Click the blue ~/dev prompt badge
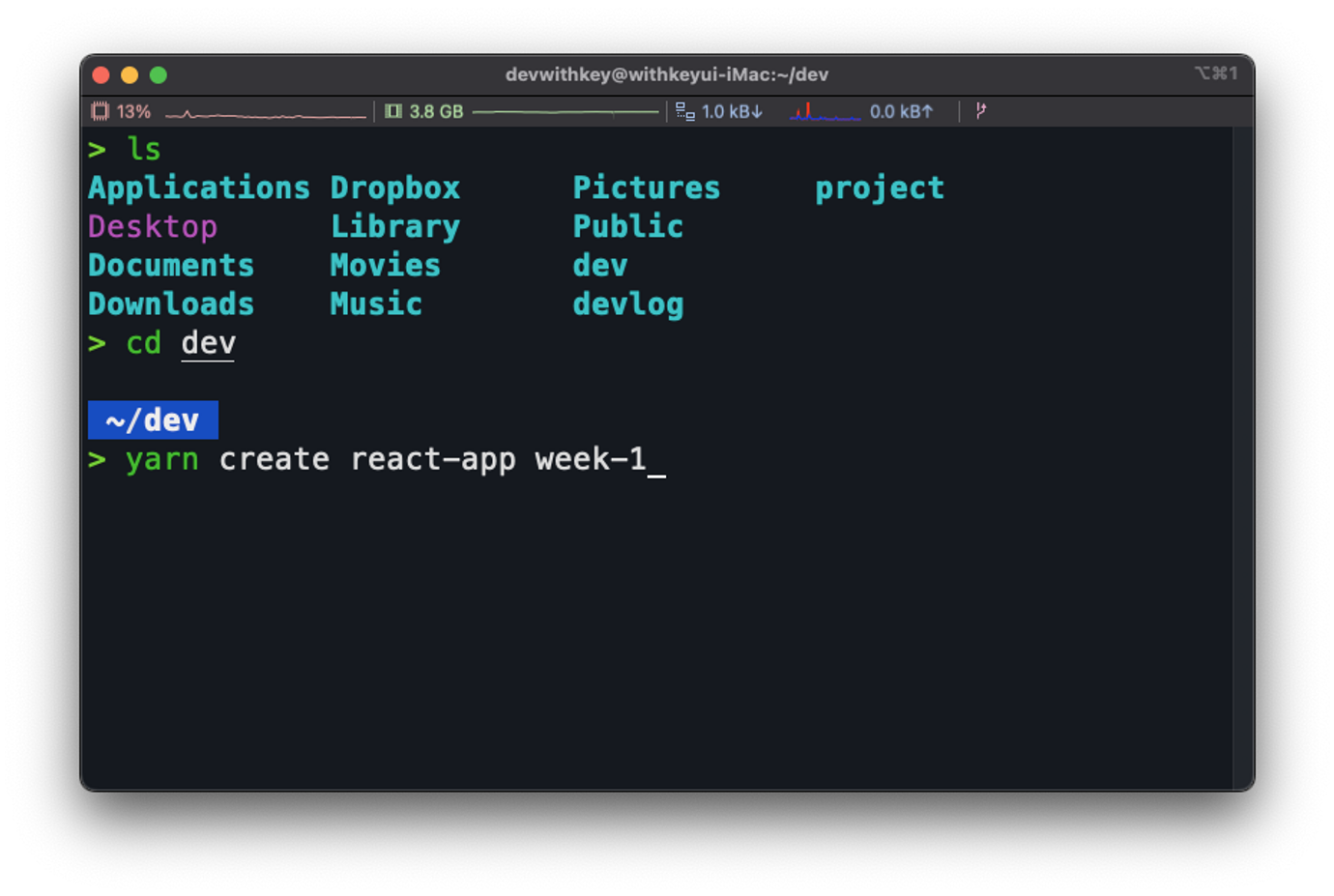1334x896 pixels. pyautogui.click(x=153, y=419)
